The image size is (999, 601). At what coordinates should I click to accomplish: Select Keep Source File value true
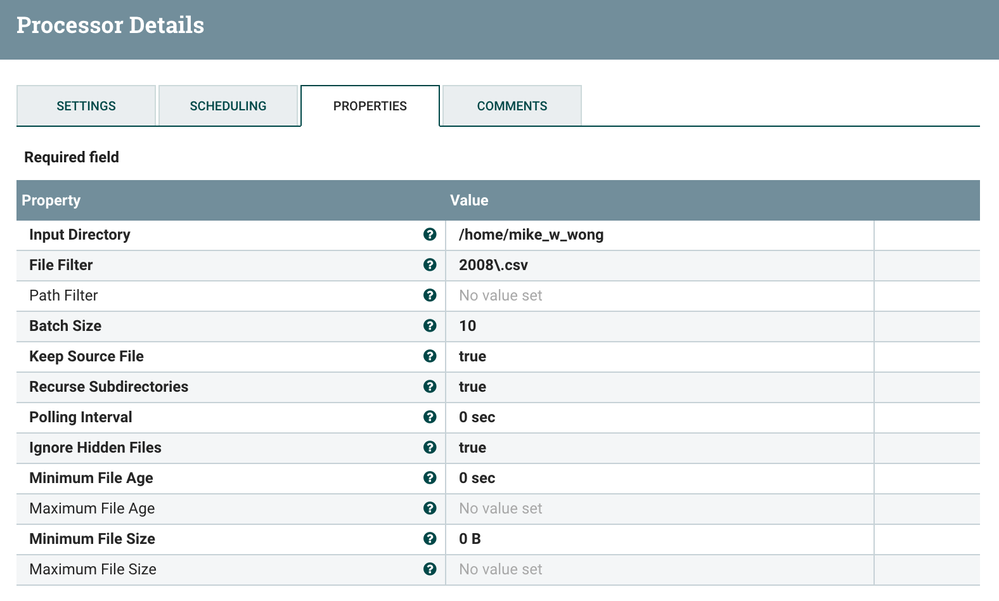pyautogui.click(x=659, y=356)
